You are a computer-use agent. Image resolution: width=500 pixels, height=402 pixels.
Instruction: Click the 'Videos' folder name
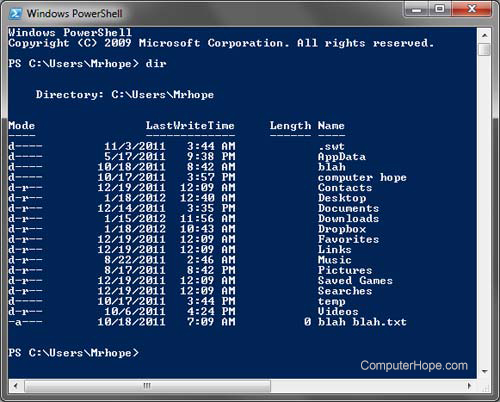click(338, 312)
